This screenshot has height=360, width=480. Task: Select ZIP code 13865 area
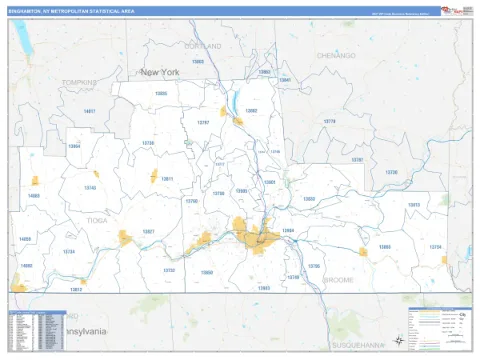click(385, 247)
